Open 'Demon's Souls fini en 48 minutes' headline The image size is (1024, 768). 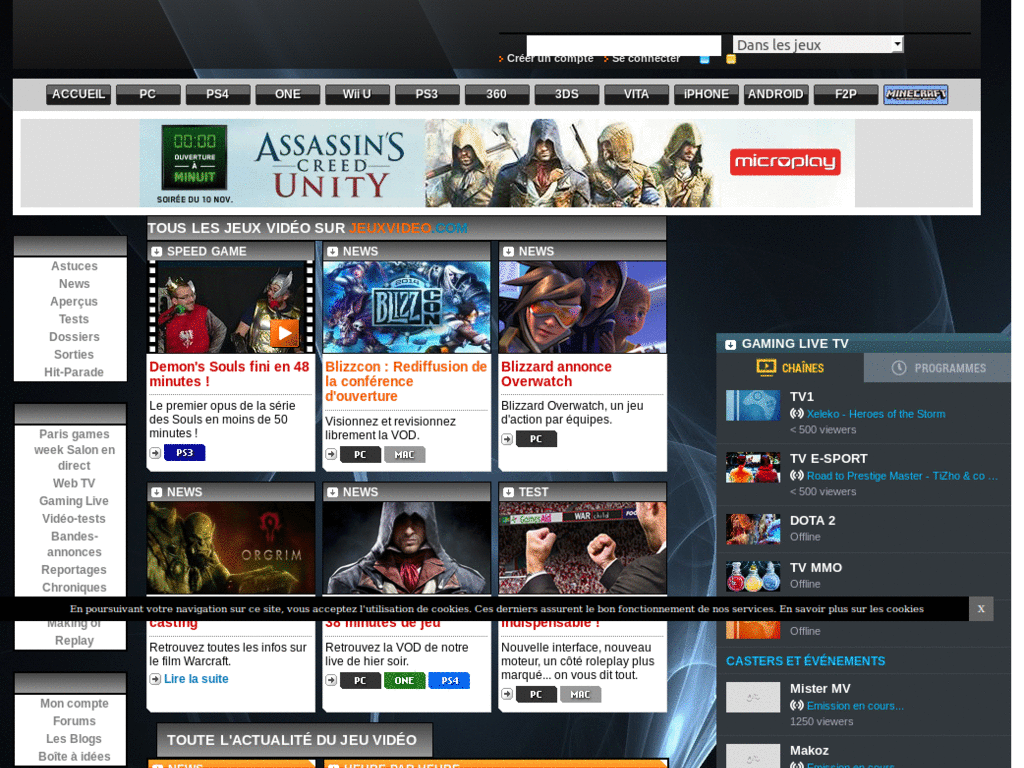[x=229, y=374]
